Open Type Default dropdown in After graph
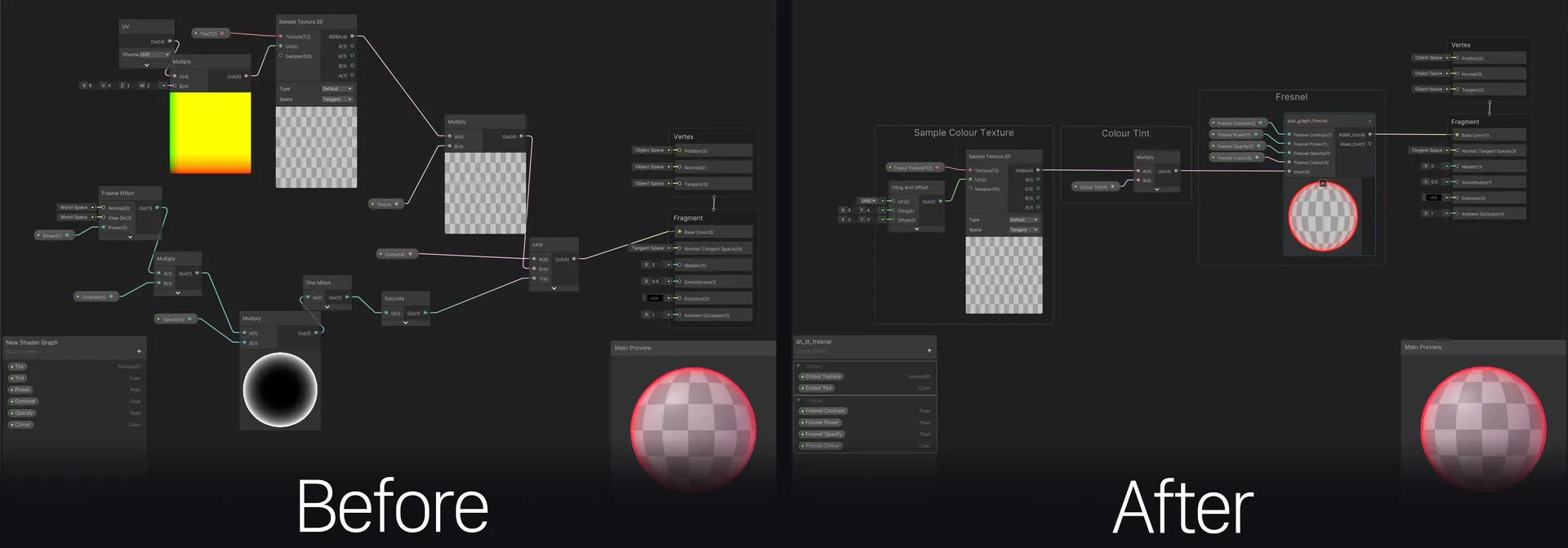The image size is (1568, 548). (x=1023, y=220)
